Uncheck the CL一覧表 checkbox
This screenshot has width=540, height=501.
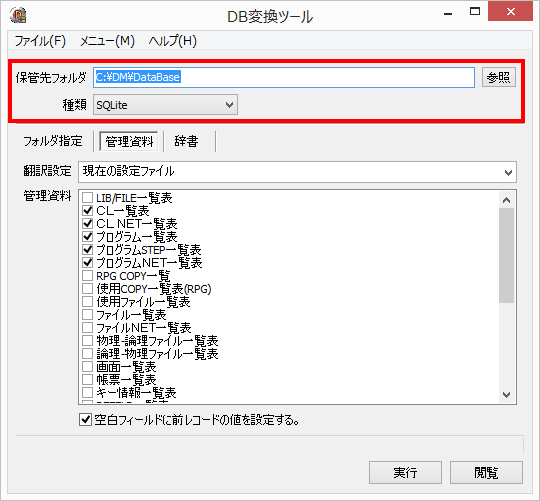click(x=87, y=210)
